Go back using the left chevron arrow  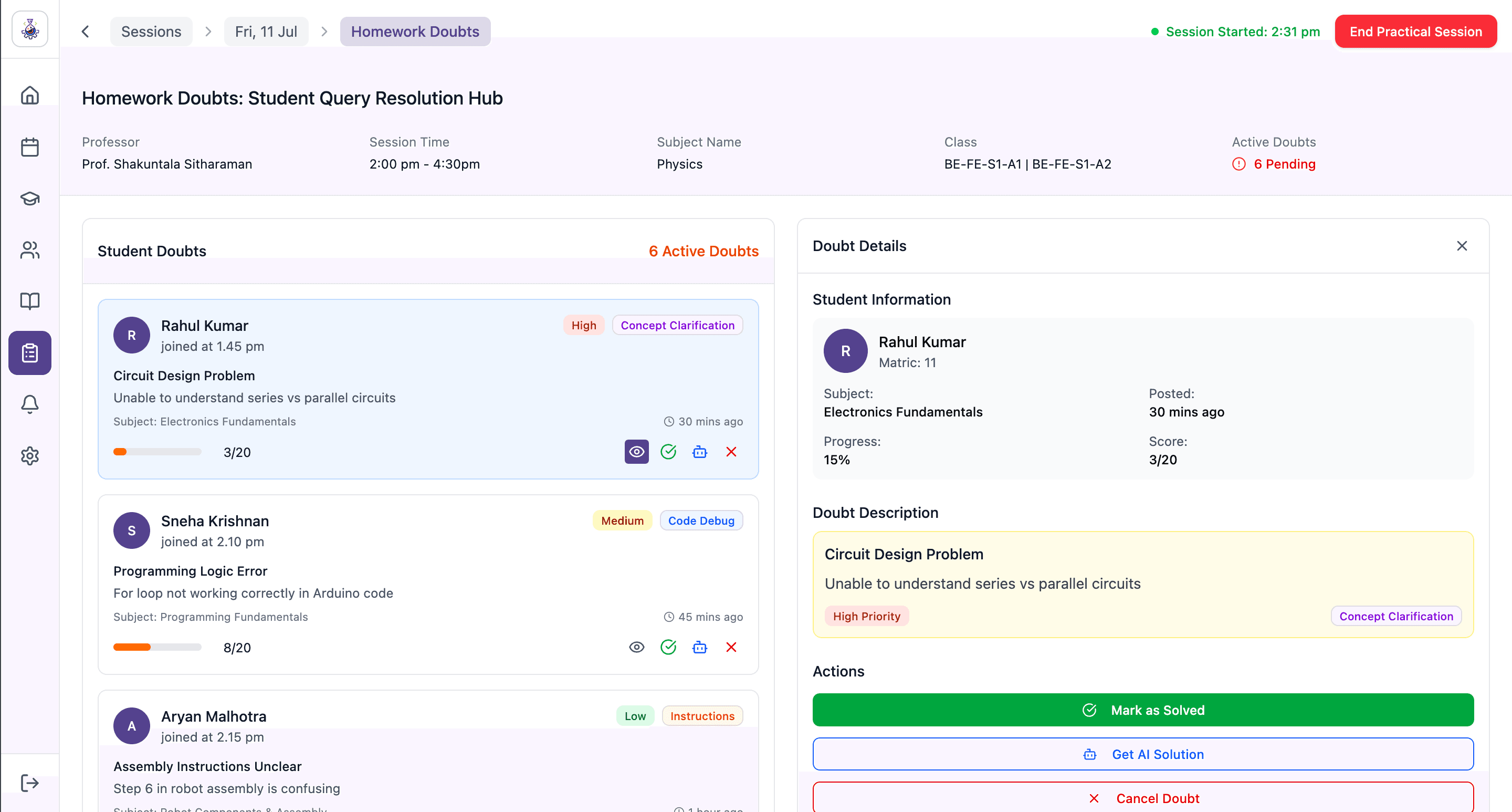[x=86, y=32]
